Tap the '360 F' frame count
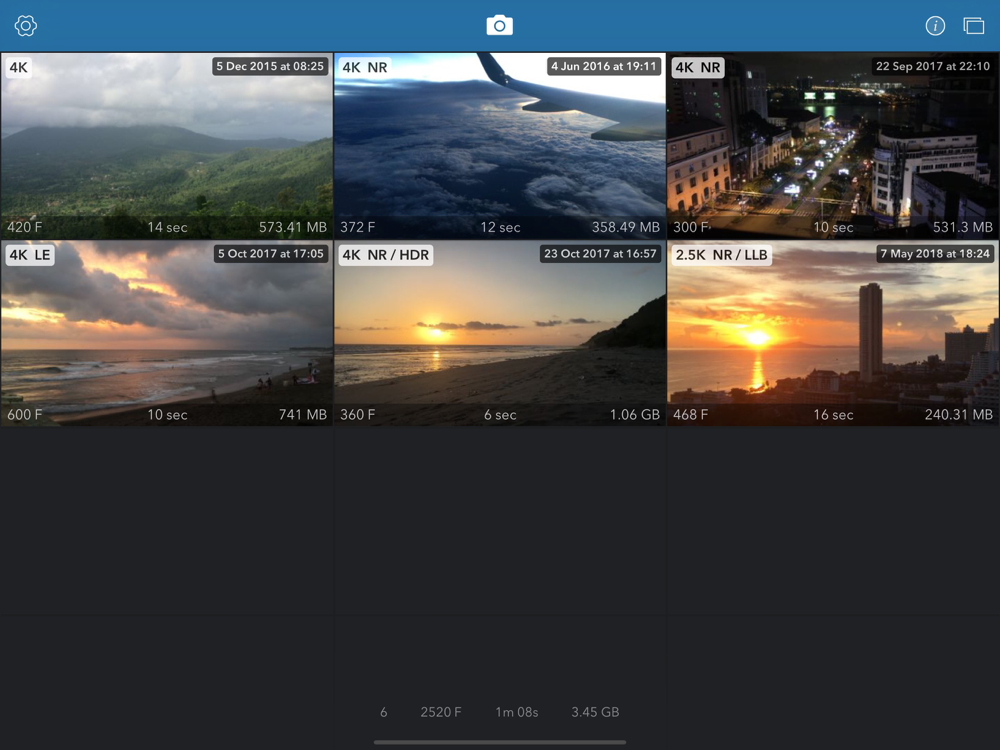 pyautogui.click(x=357, y=415)
